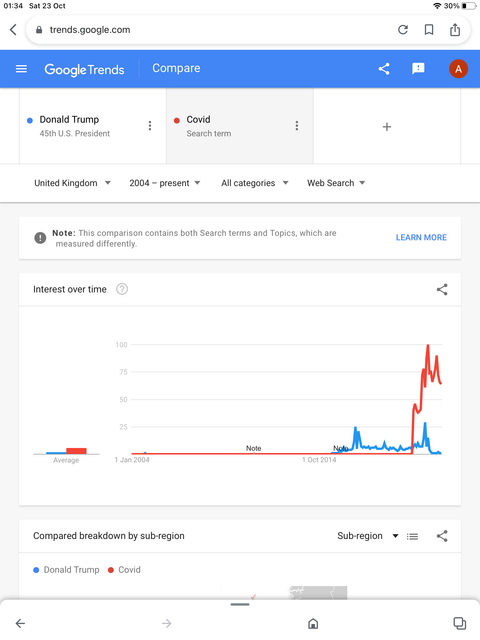Share the Interest over time chart
The height and width of the screenshot is (640, 480).
click(x=442, y=289)
